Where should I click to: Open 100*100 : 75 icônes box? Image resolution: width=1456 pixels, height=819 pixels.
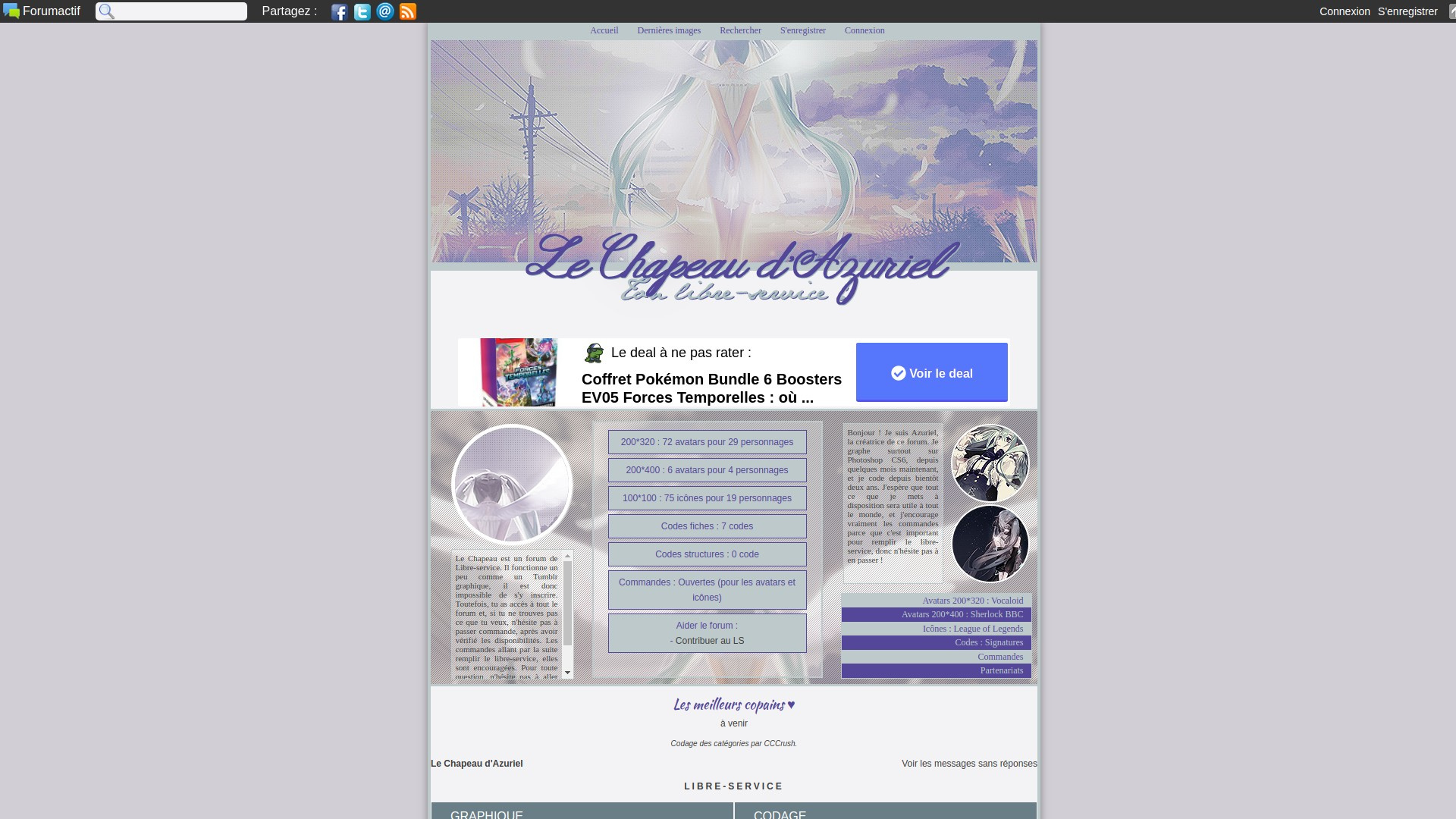click(x=707, y=498)
